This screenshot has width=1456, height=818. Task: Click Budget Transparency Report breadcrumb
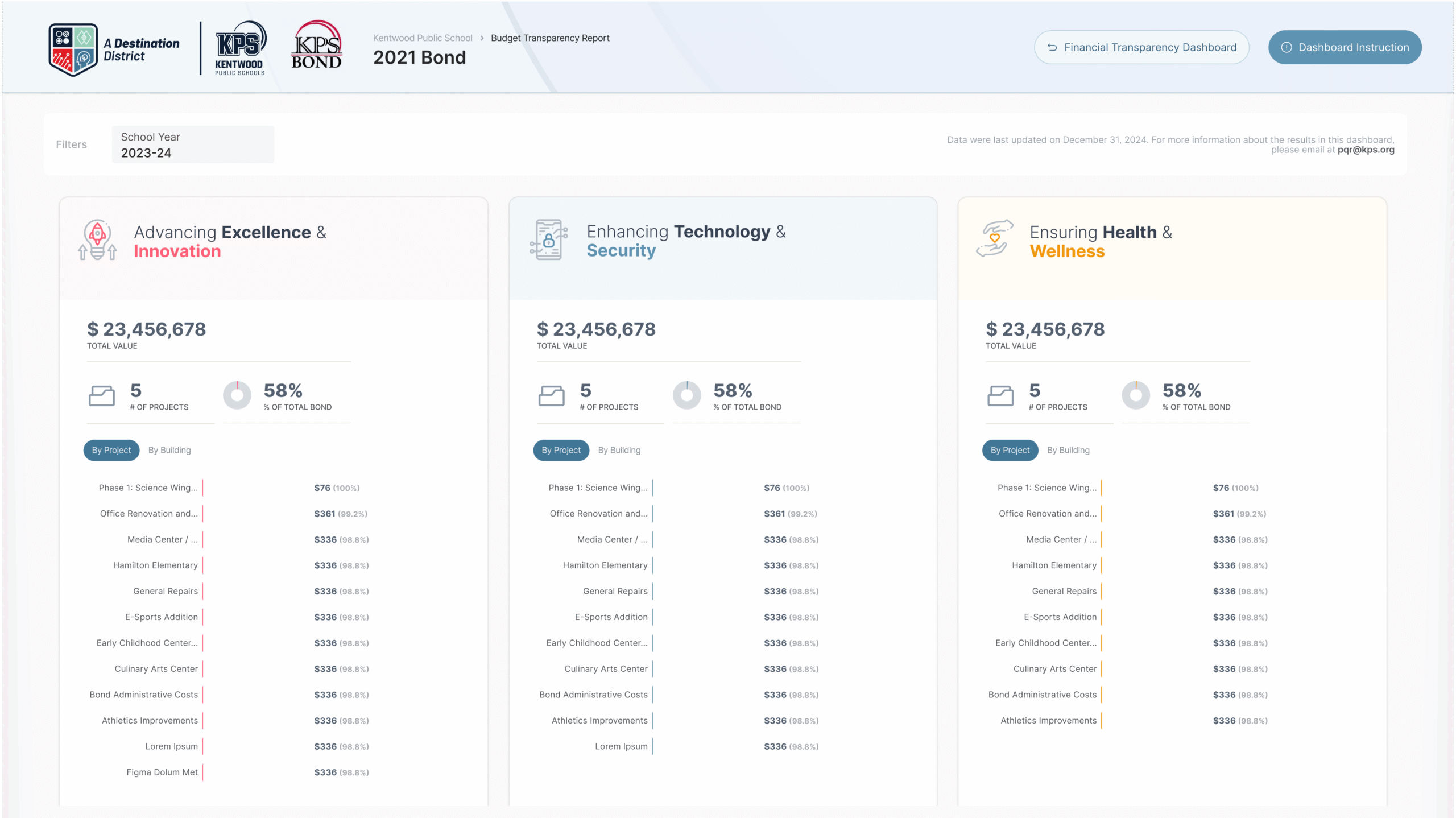click(550, 38)
